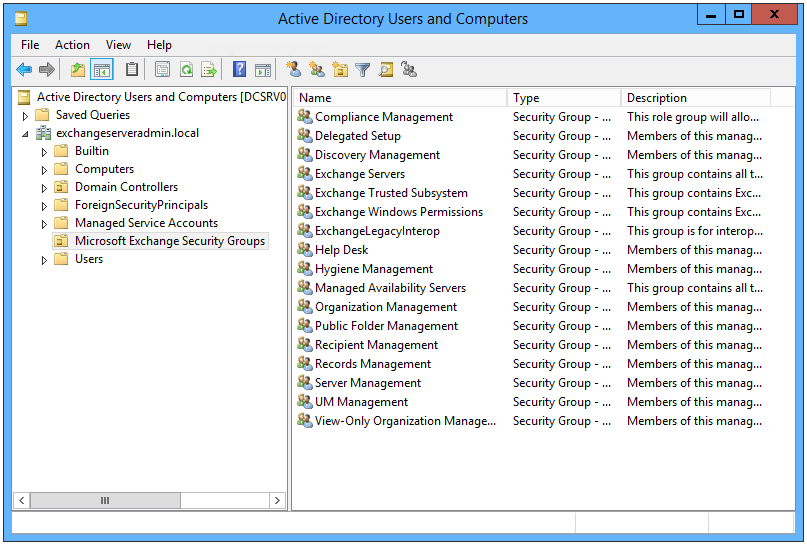The height and width of the screenshot is (545, 807).
Task: Select the View-Only Organization Manage... group
Action: pyautogui.click(x=405, y=421)
